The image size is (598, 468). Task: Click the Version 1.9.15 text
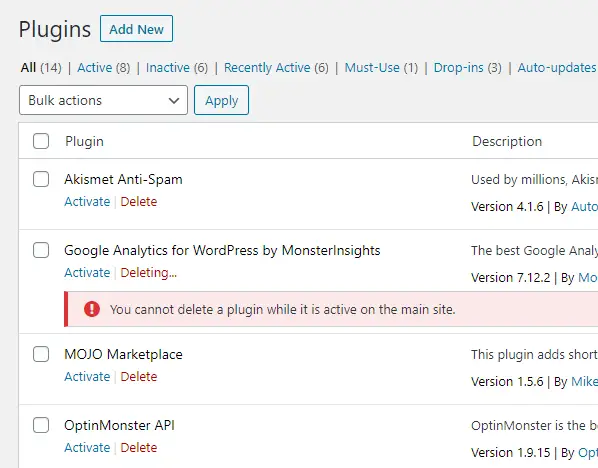(x=510, y=453)
